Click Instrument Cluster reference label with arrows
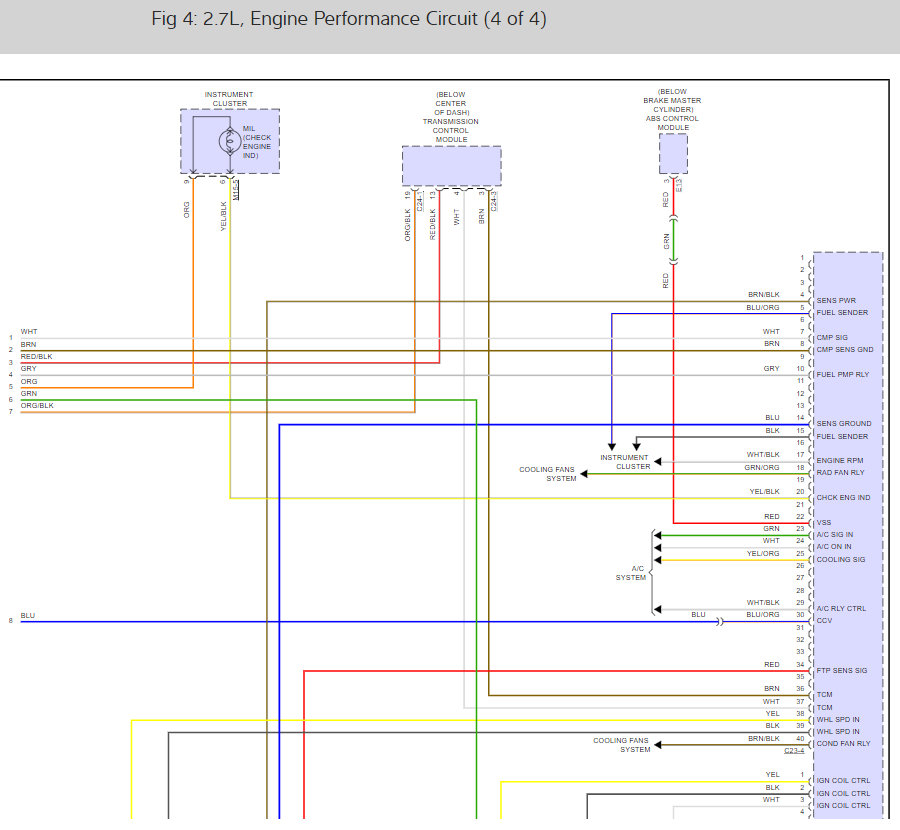This screenshot has width=900, height=830. [624, 462]
